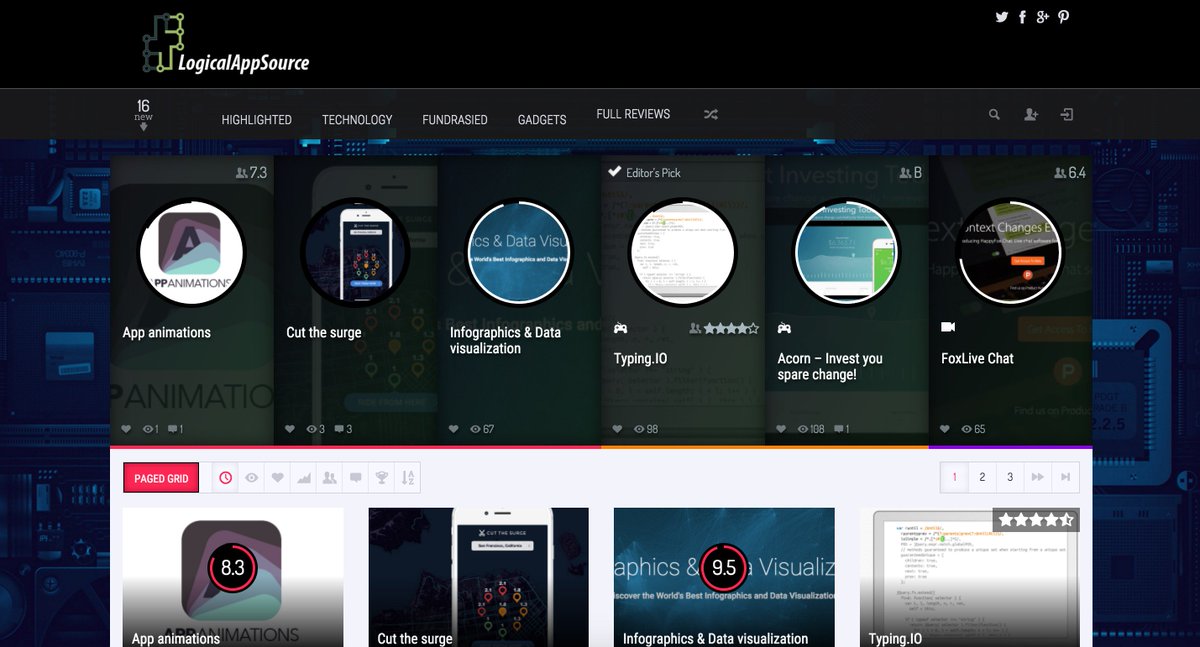Open the Full Reviews menu
The height and width of the screenshot is (647, 1200).
633,114
